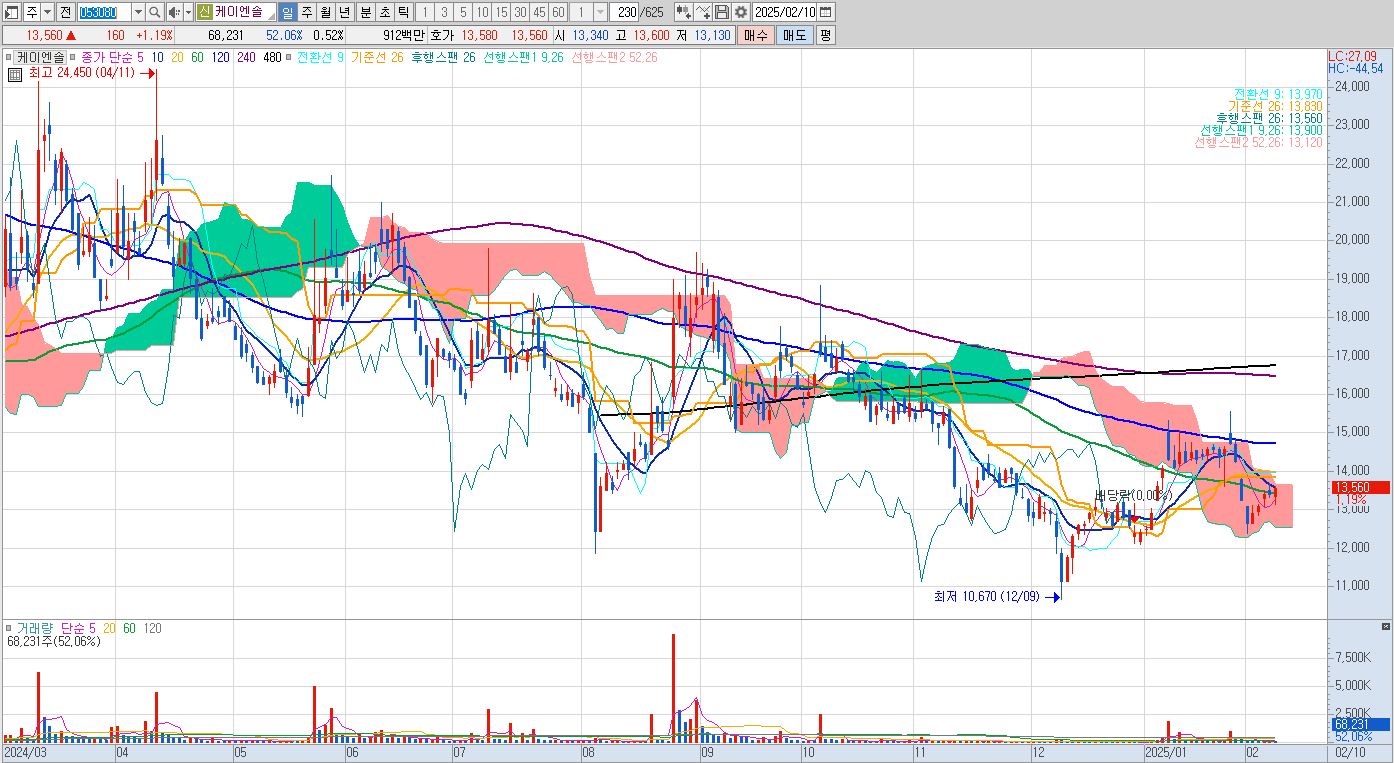Select the 주 weekly period button
Screen dimensions: 1394x763
pos(307,12)
